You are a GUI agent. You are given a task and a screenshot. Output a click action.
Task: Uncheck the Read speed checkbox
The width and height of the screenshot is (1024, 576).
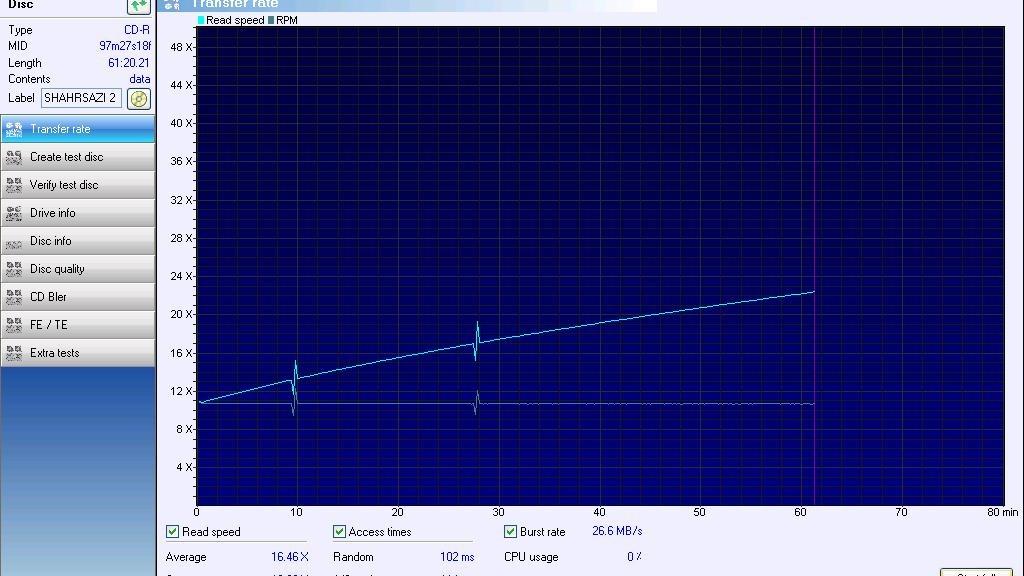tap(173, 532)
